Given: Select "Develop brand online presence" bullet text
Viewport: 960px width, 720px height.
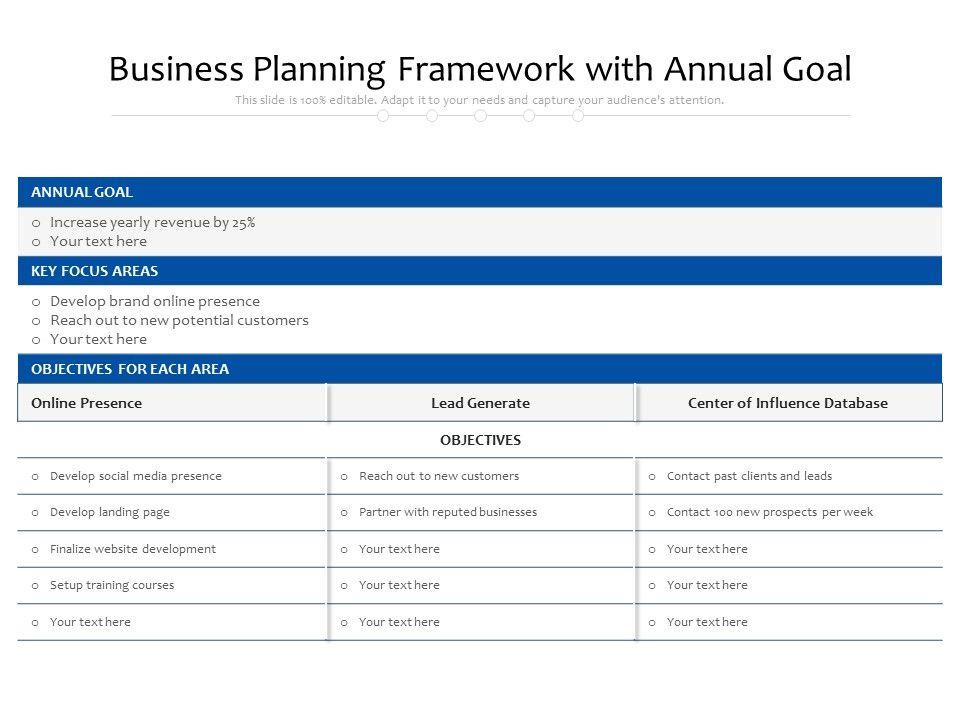Looking at the screenshot, I should [155, 301].
